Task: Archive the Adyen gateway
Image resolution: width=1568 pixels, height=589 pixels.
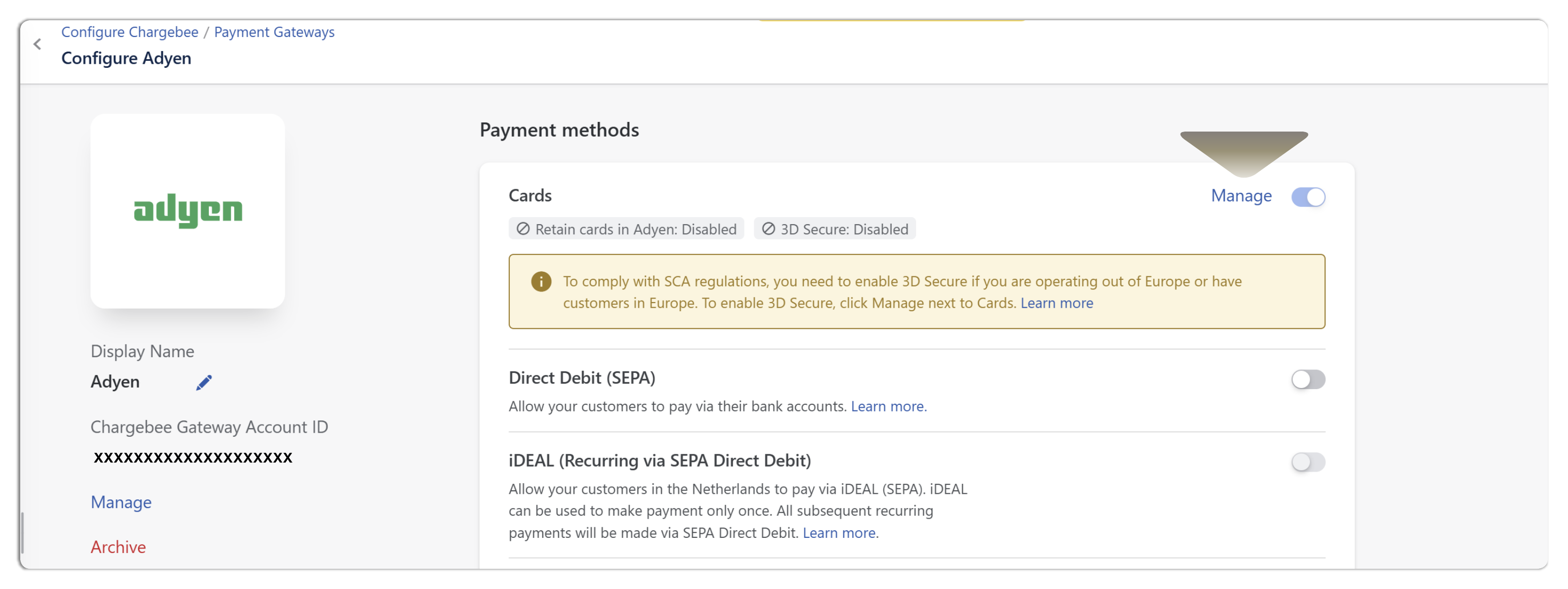Action: point(118,547)
